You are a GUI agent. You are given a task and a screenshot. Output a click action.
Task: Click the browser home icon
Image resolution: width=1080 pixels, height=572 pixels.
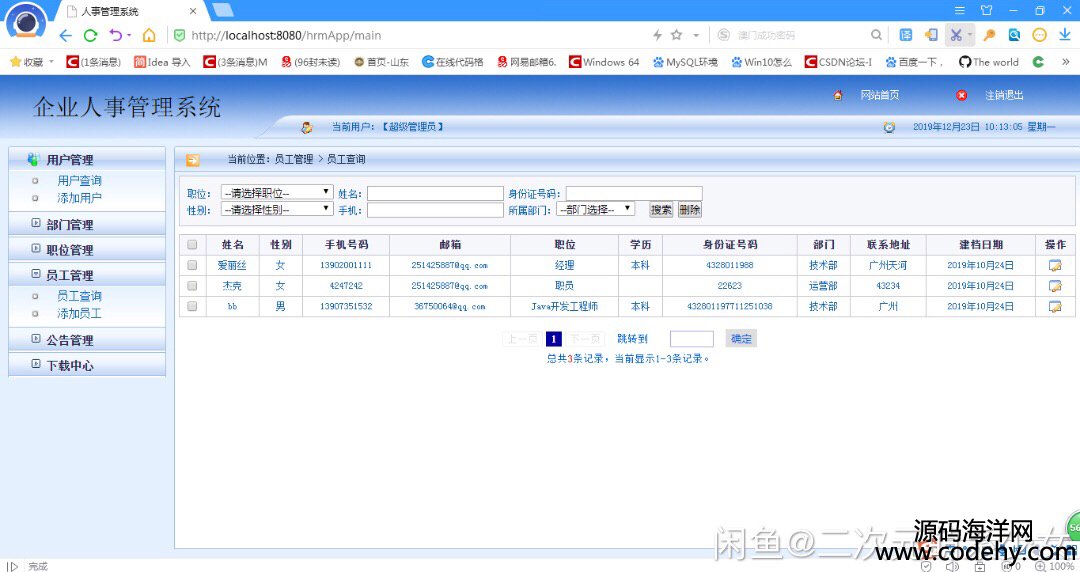149,35
